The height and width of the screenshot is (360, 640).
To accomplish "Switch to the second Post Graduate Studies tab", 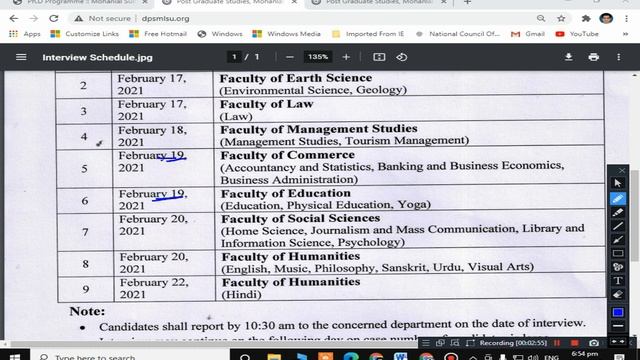I will tap(229, 2).
